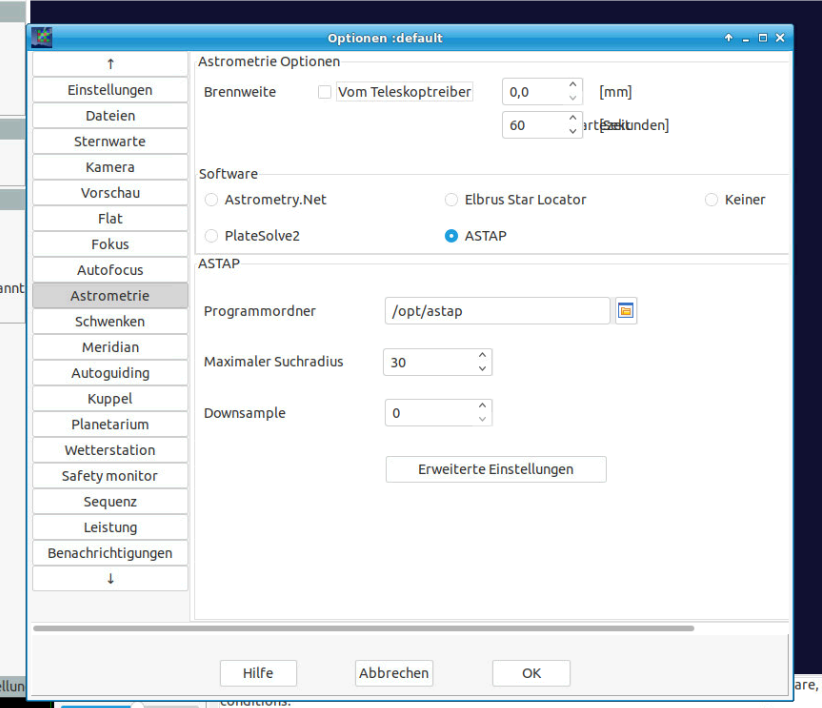Open Safety monitor page
The height and width of the screenshot is (708, 822).
110,476
